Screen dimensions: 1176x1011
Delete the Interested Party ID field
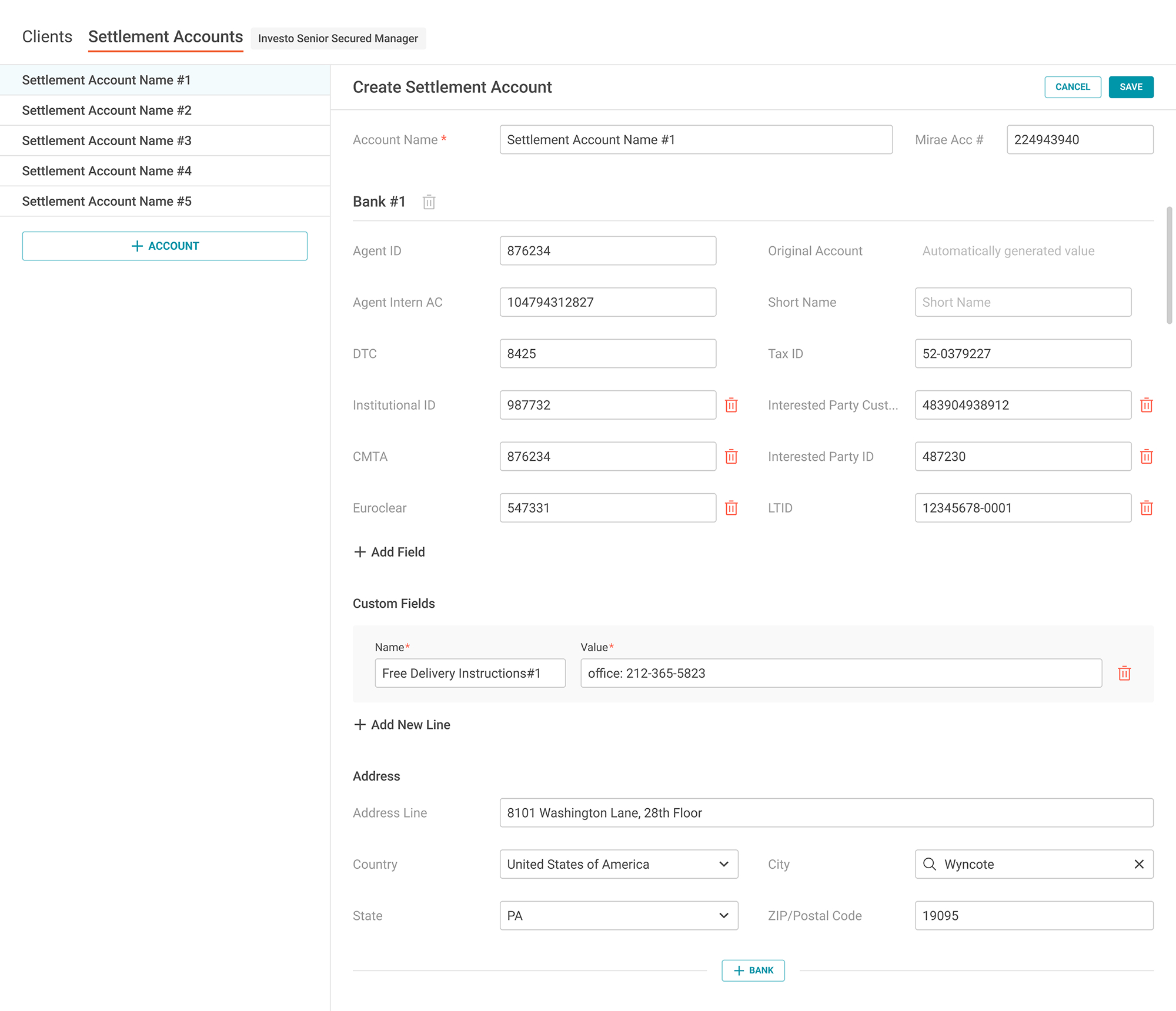tap(1147, 457)
